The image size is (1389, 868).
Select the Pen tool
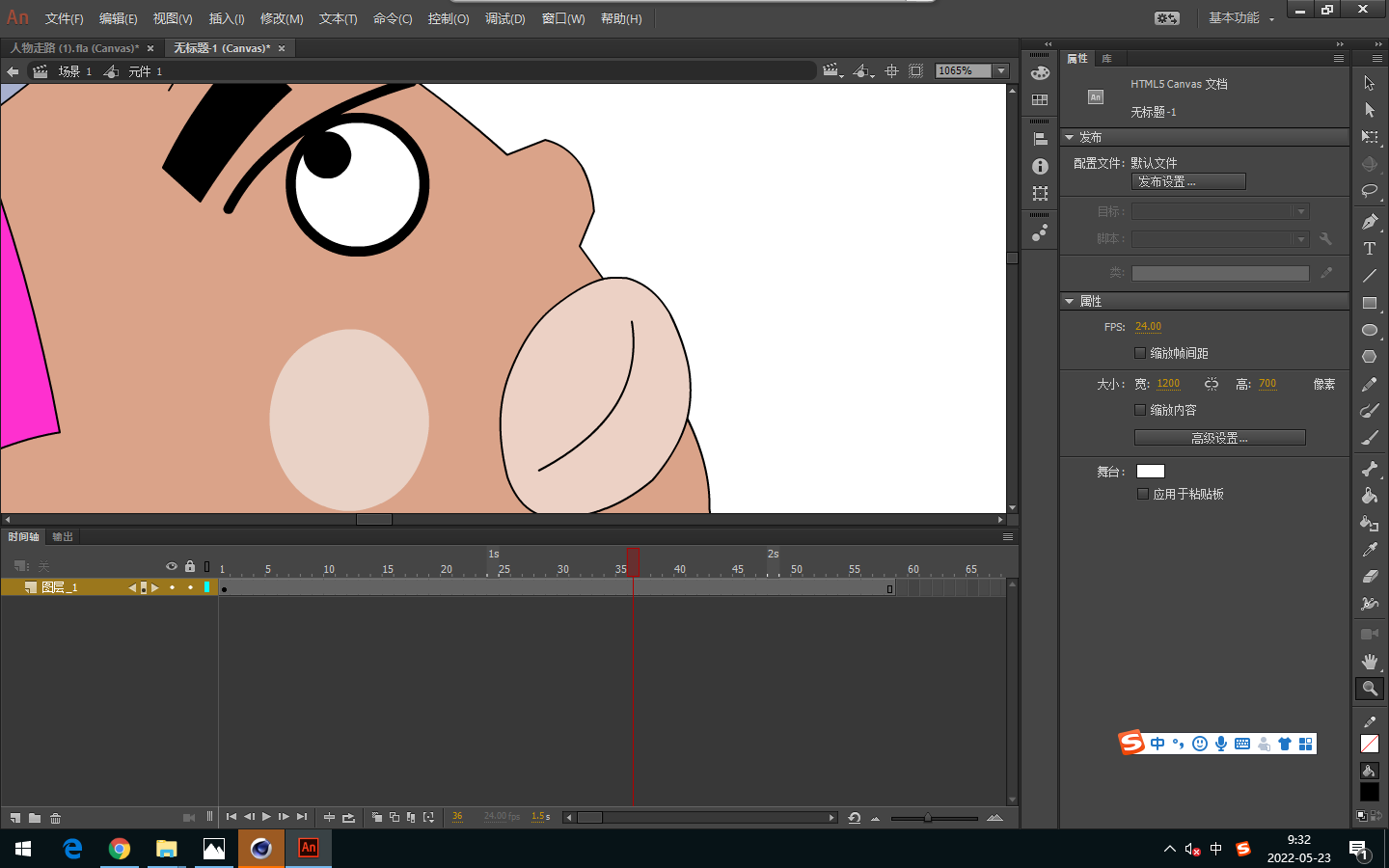[1369, 222]
